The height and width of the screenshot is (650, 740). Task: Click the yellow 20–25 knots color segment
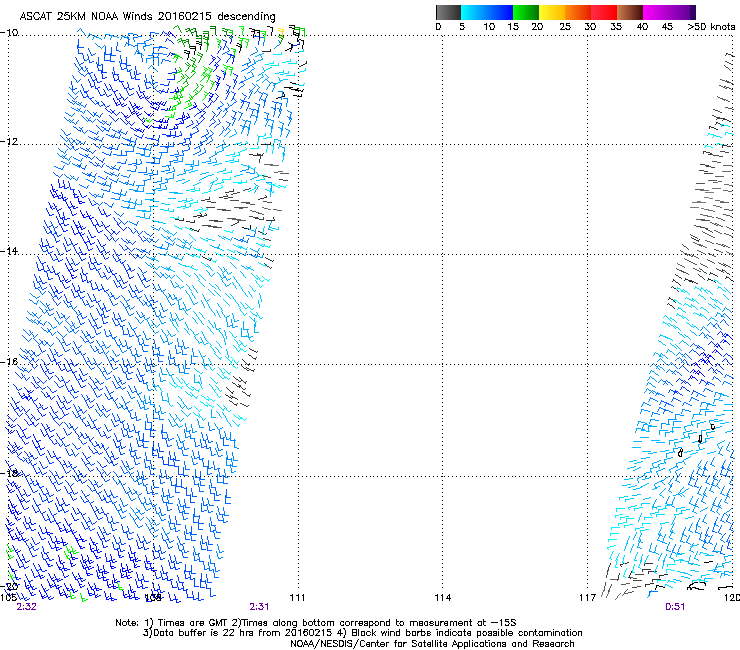pos(552,12)
